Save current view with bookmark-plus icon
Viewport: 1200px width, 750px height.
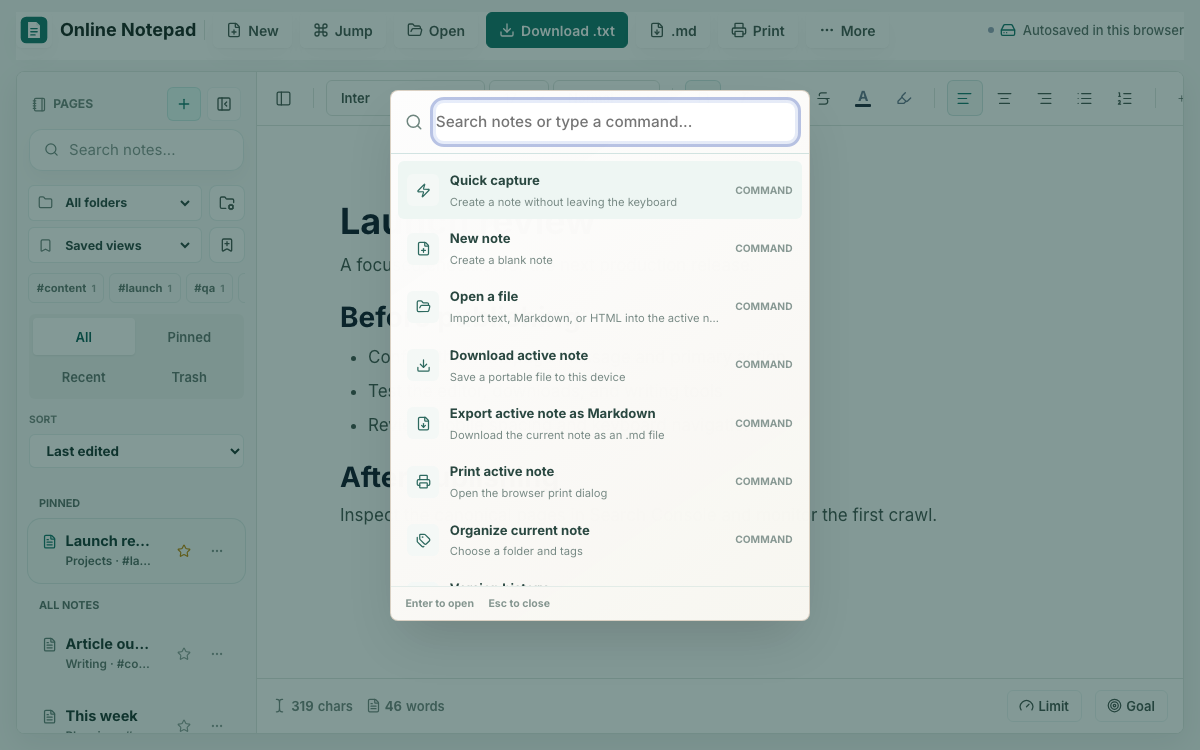[227, 245]
